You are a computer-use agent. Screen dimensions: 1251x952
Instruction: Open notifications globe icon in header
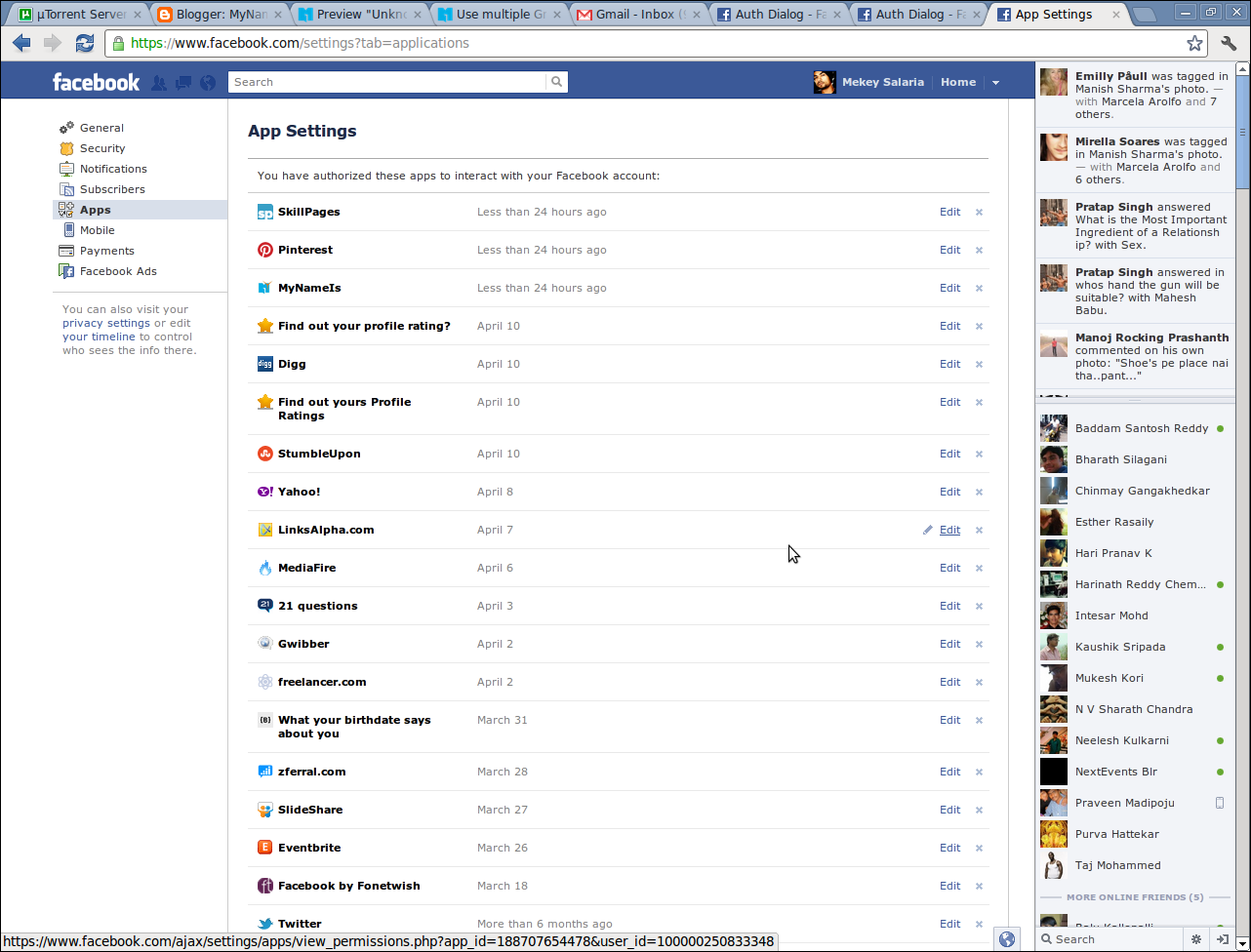pyautogui.click(x=207, y=83)
